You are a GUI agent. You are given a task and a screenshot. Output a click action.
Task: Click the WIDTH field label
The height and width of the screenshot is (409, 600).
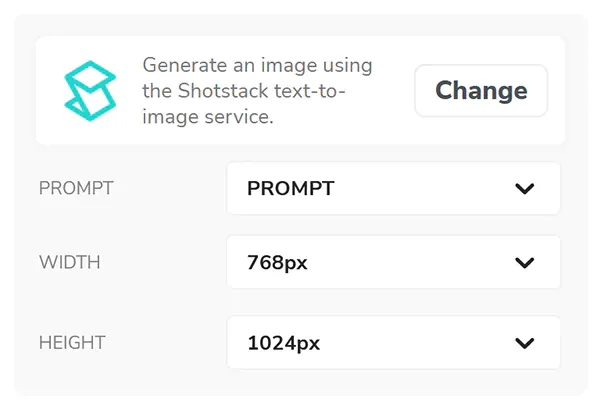(x=69, y=263)
